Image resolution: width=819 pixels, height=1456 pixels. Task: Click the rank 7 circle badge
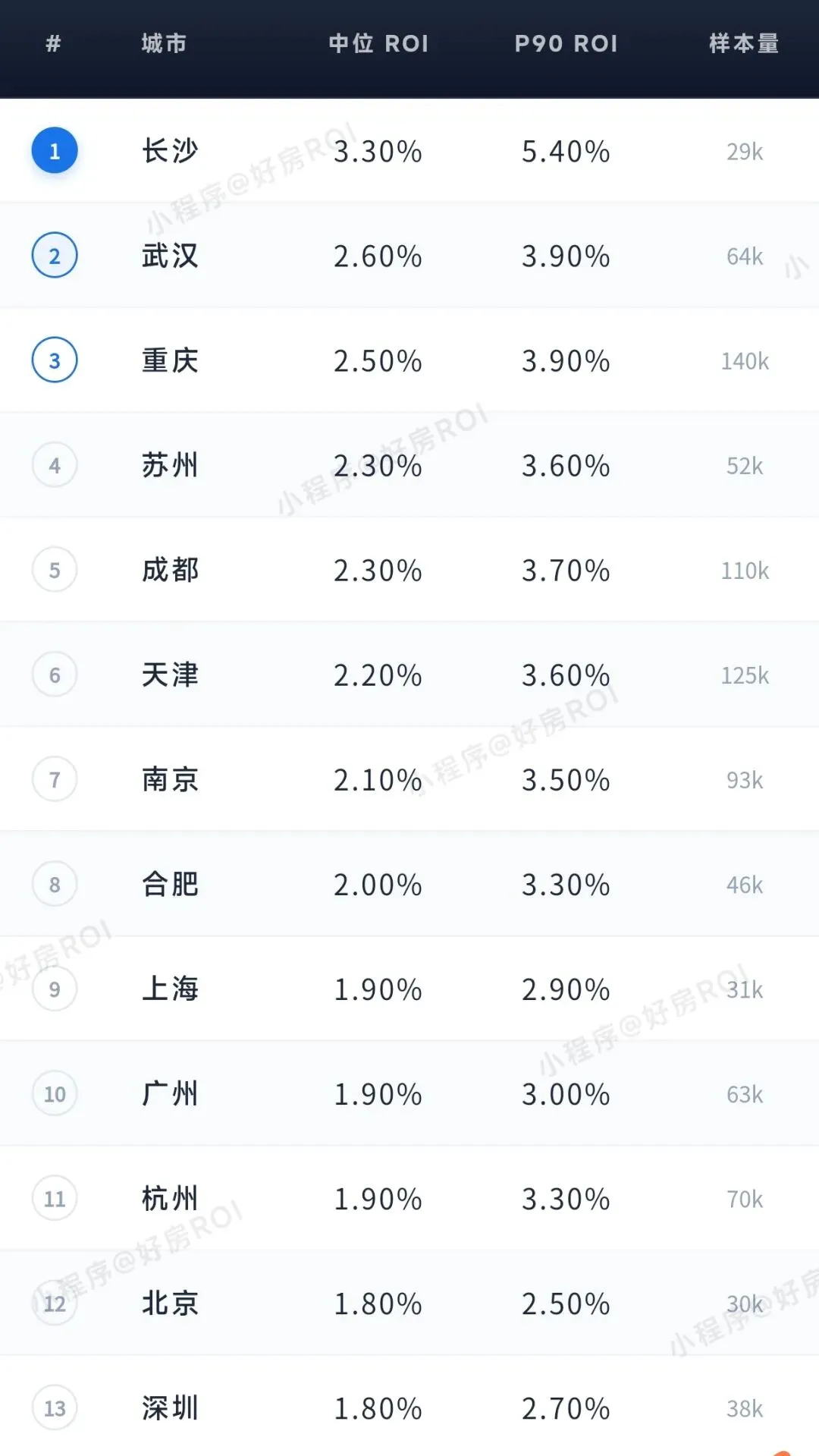point(55,779)
